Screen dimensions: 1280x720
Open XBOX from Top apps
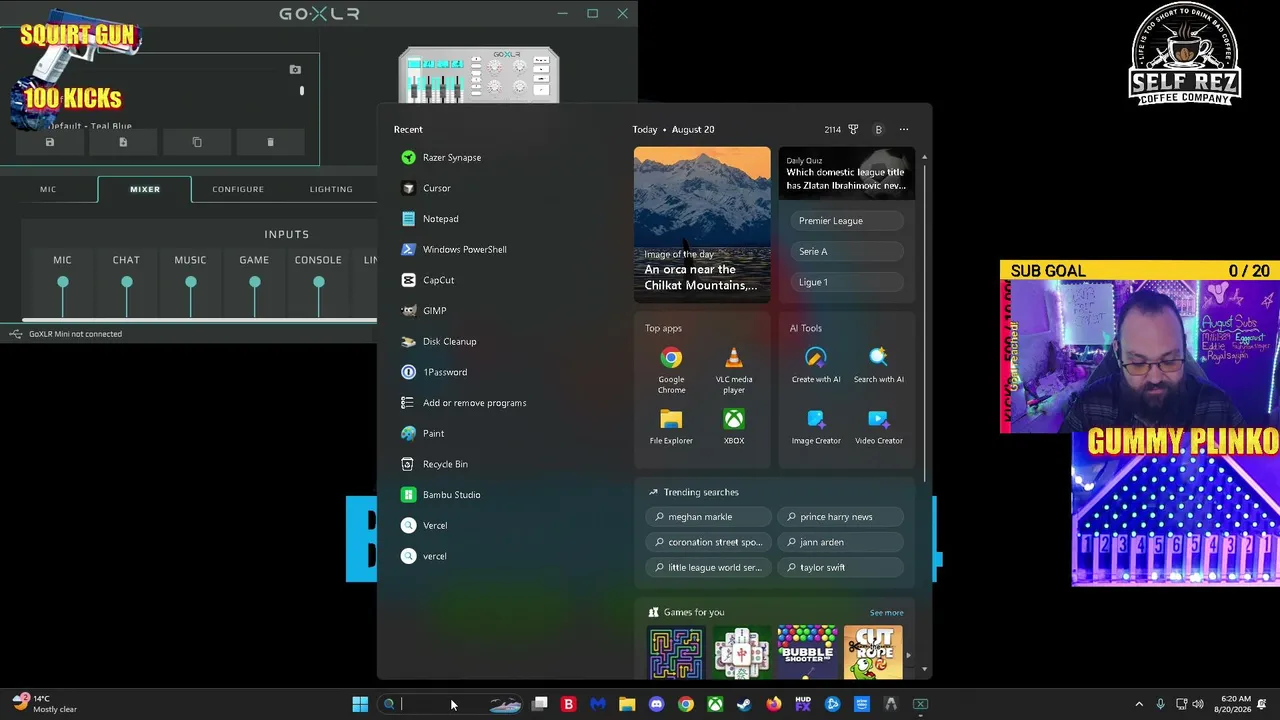pos(734,426)
